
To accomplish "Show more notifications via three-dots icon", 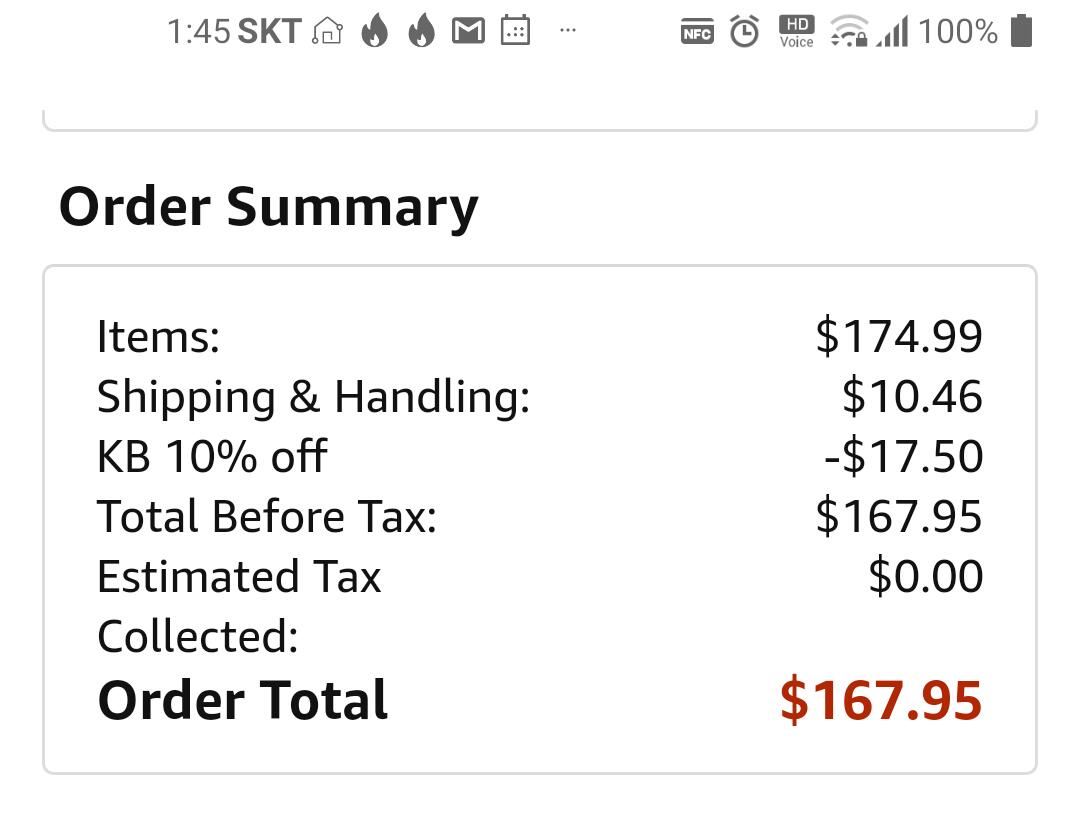I will [568, 31].
